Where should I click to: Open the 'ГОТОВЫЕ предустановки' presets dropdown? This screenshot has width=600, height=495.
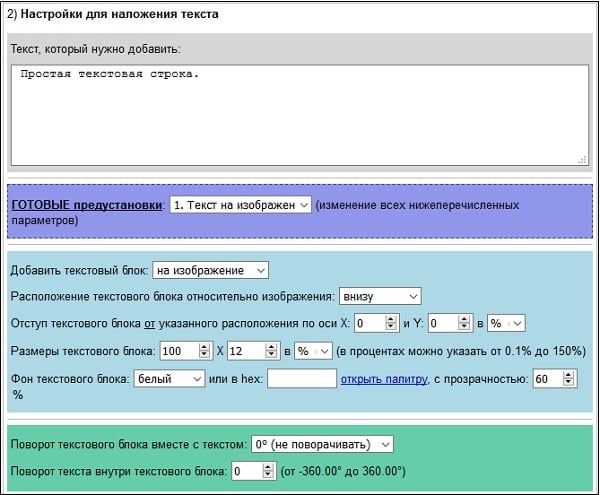coord(241,204)
